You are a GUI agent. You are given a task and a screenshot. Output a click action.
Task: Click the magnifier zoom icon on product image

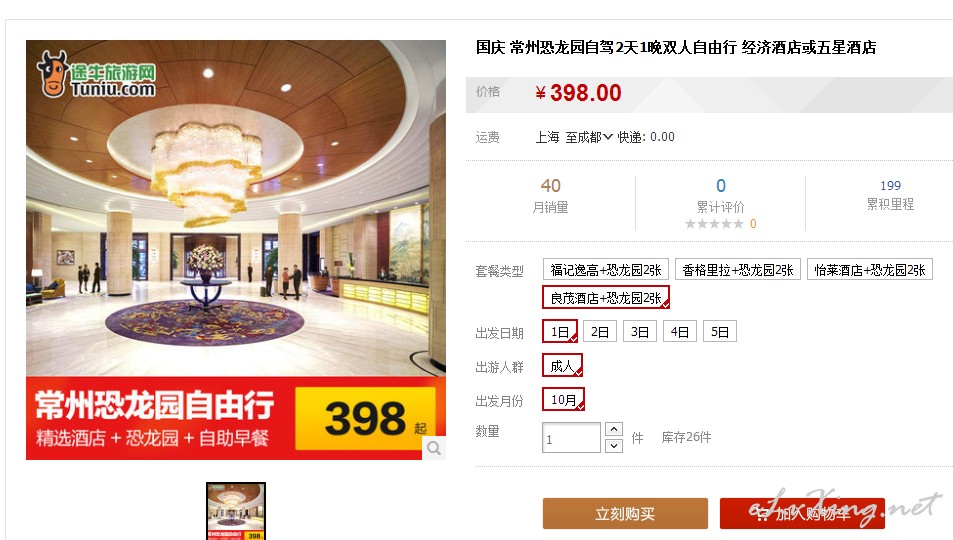[434, 448]
